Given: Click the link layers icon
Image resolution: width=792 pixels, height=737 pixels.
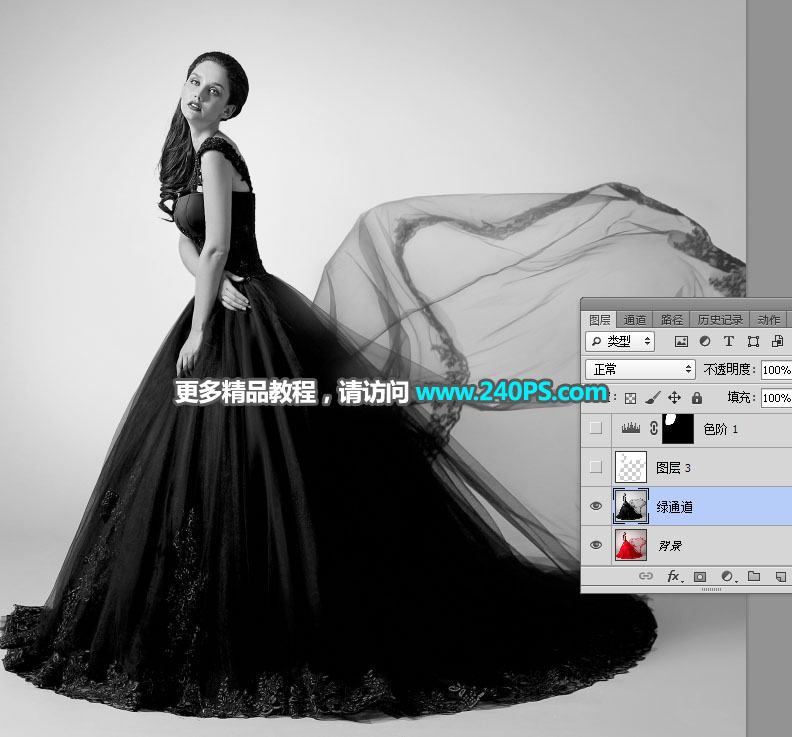Looking at the screenshot, I should click(x=646, y=576).
